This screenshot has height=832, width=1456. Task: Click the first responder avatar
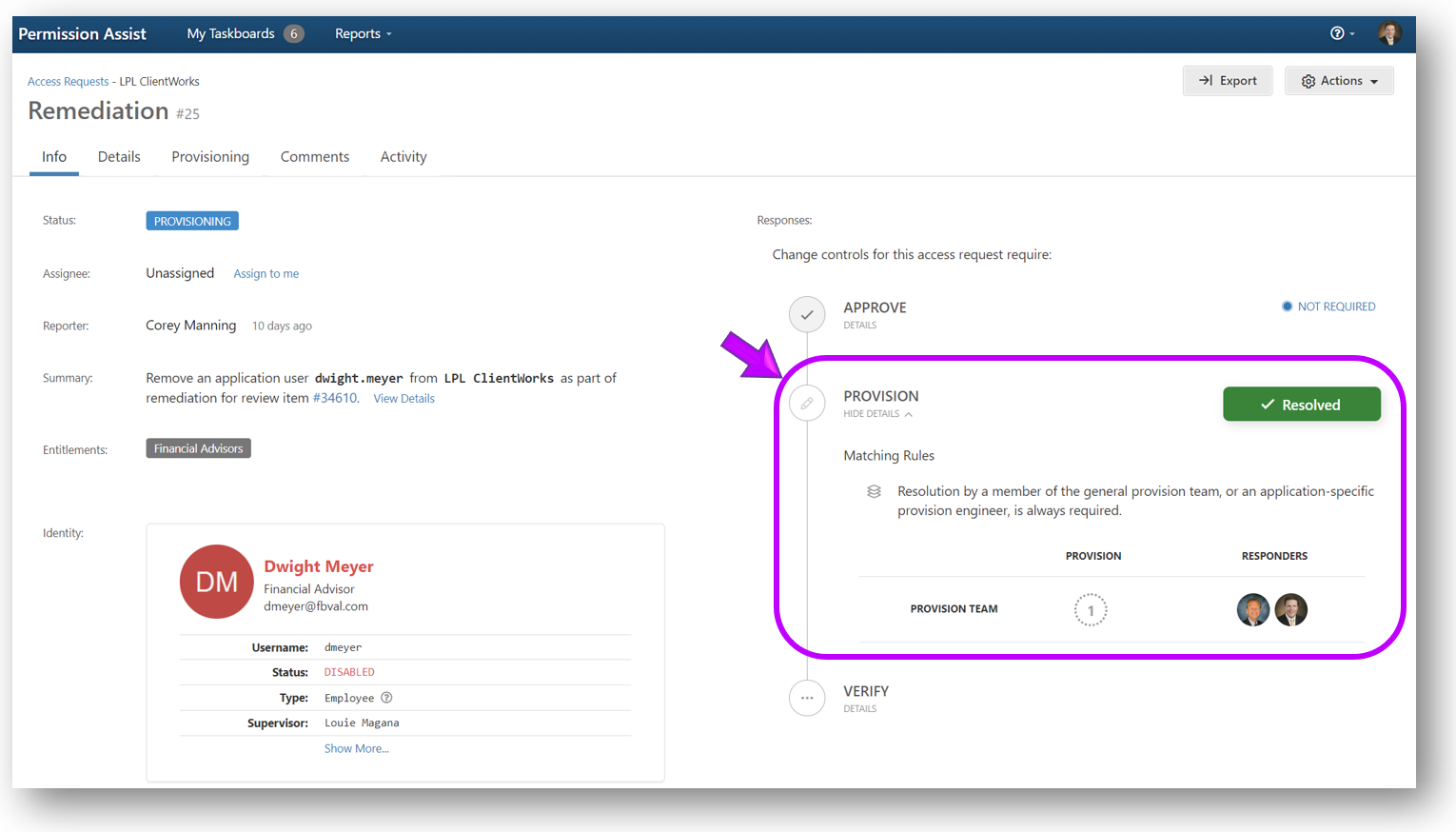click(x=1253, y=609)
